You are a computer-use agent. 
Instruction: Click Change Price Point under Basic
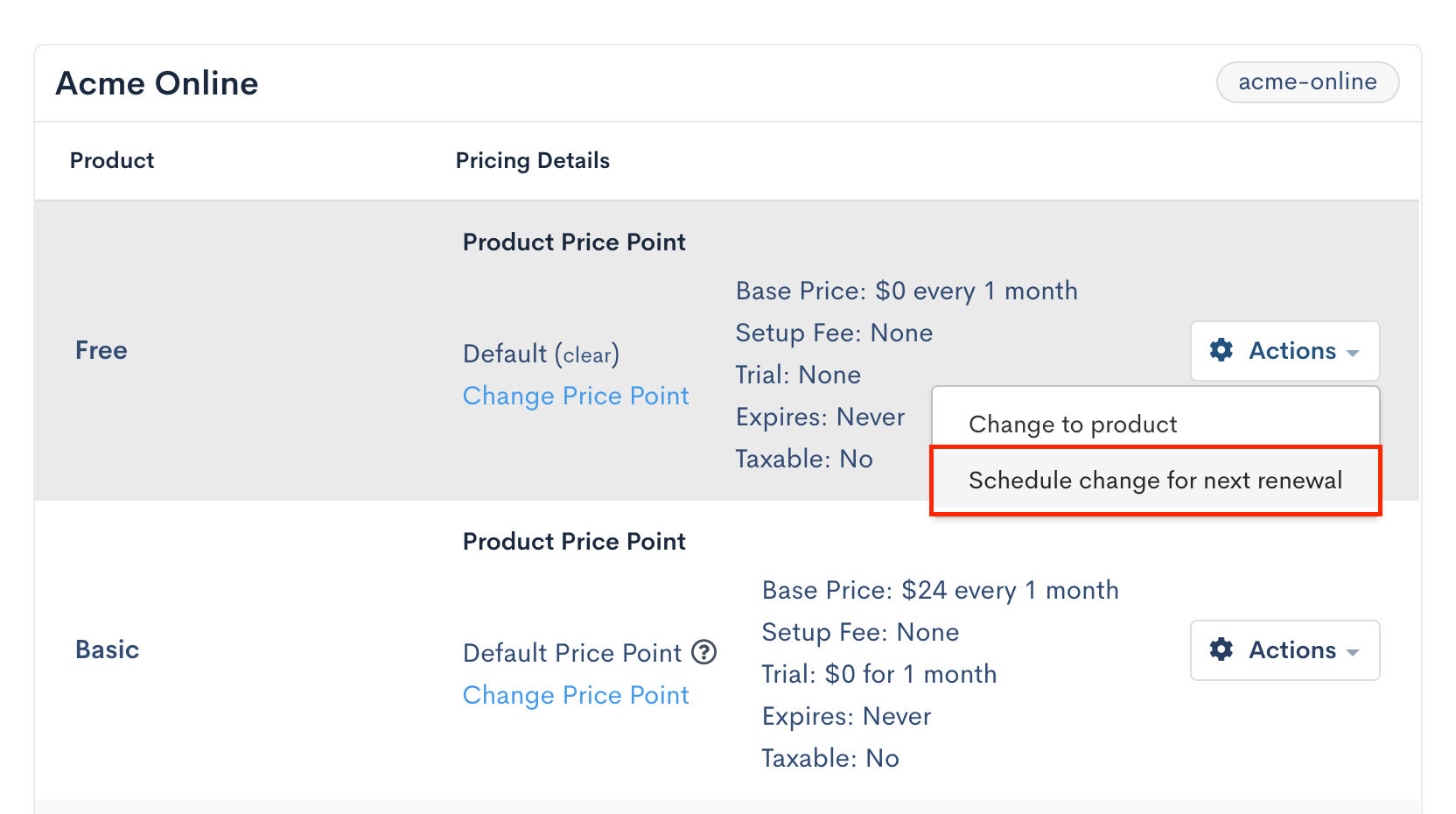tap(576, 694)
